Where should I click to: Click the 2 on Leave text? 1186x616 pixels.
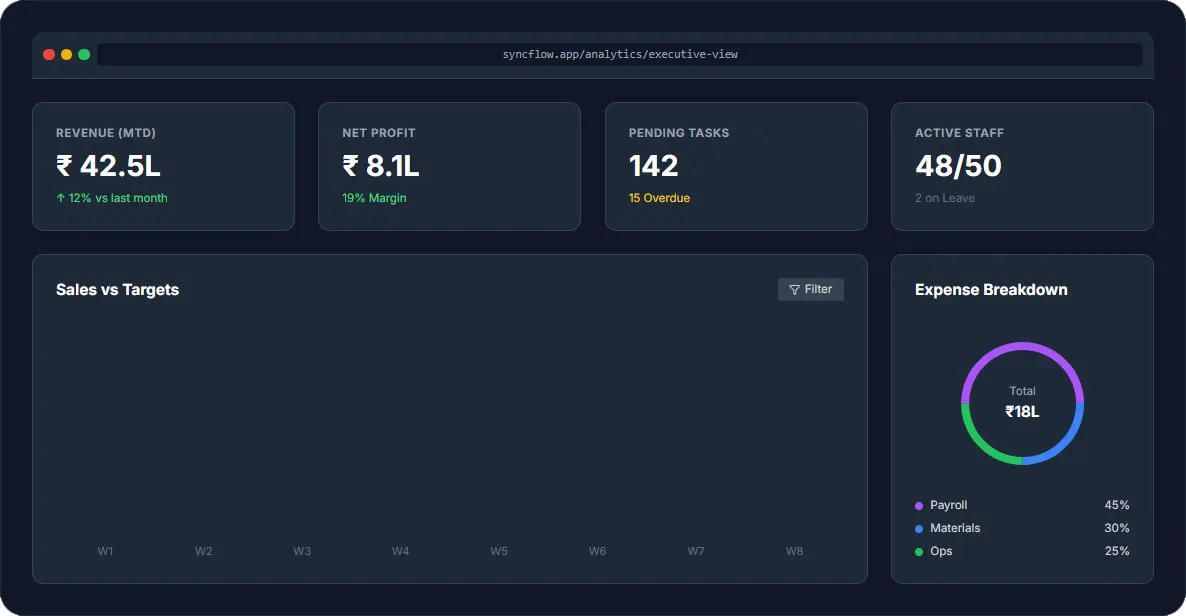[x=945, y=198]
